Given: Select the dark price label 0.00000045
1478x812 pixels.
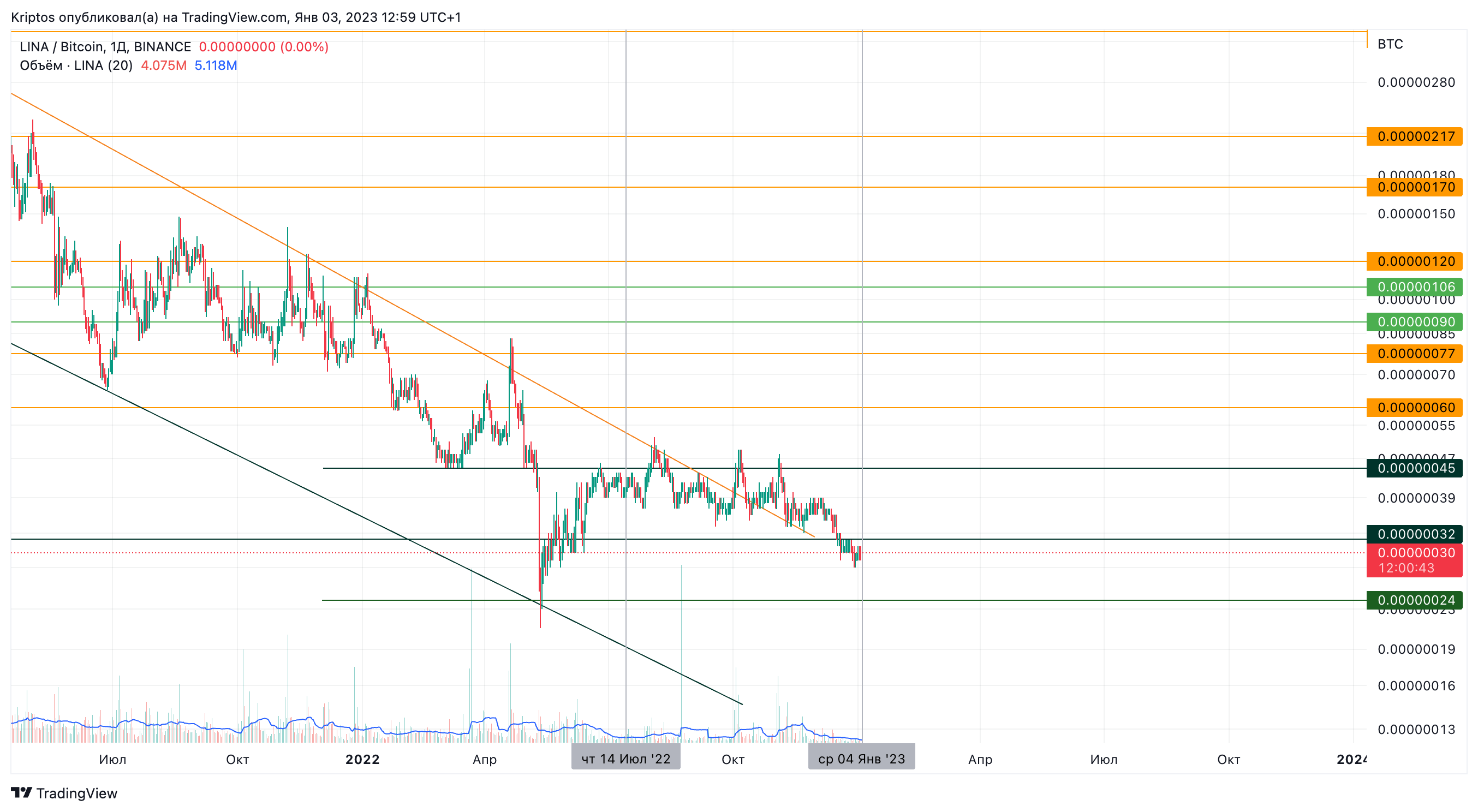Looking at the screenshot, I should click(x=1414, y=468).
